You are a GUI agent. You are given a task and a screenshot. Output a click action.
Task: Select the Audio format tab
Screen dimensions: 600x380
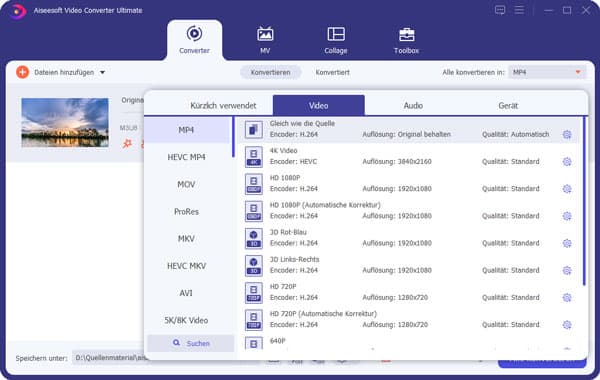tap(413, 106)
